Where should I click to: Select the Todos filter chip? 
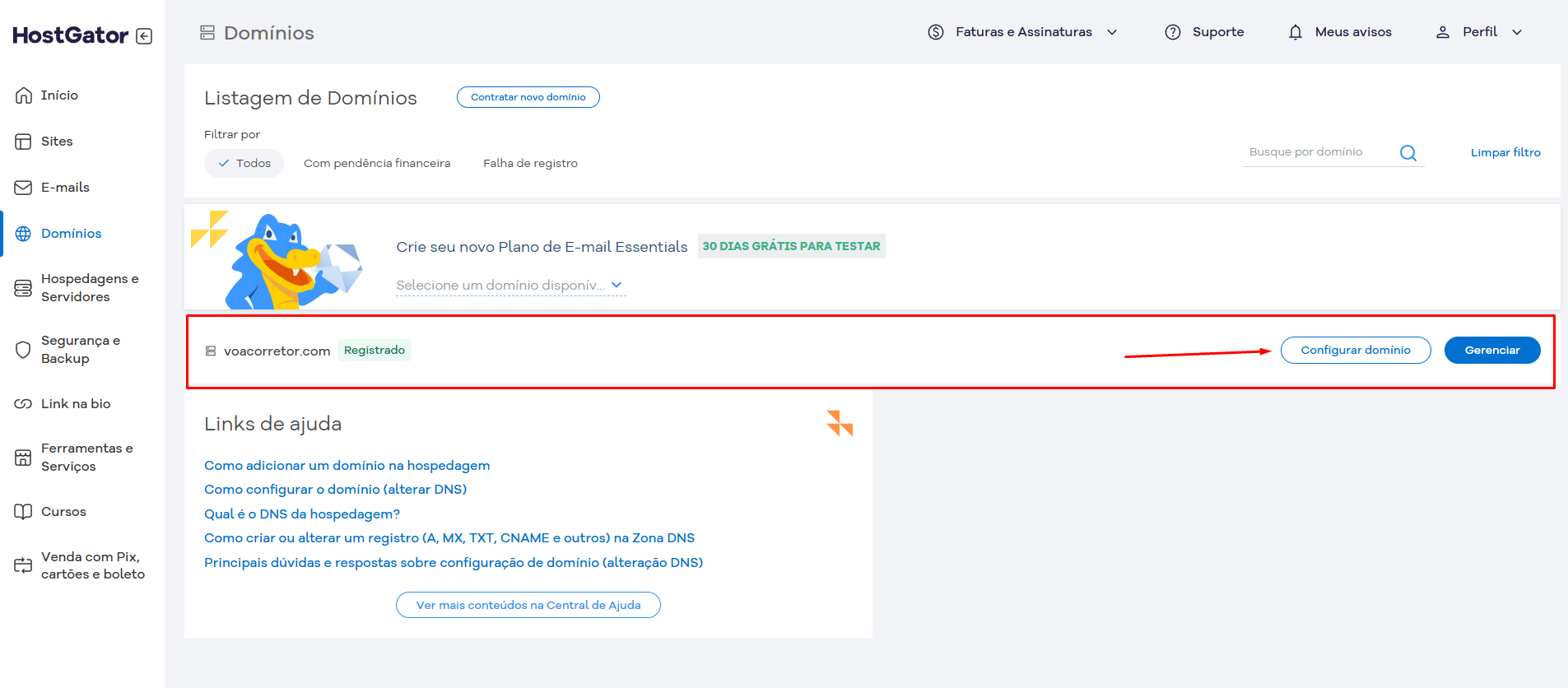tap(244, 164)
